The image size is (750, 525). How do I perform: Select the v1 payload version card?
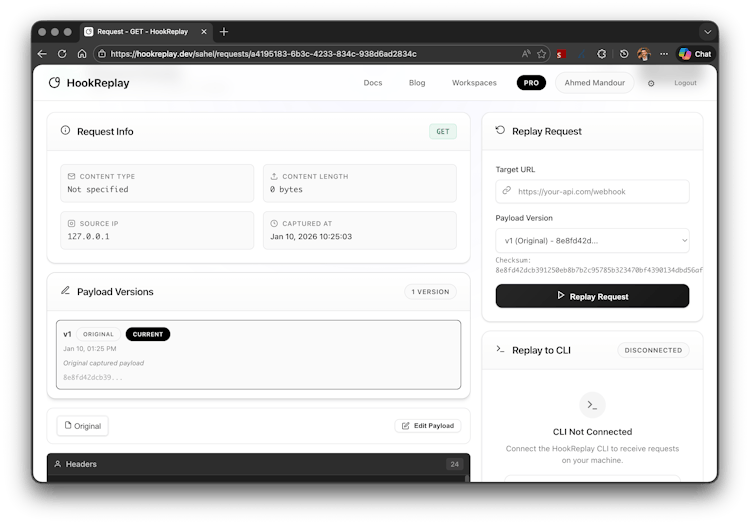click(x=259, y=354)
